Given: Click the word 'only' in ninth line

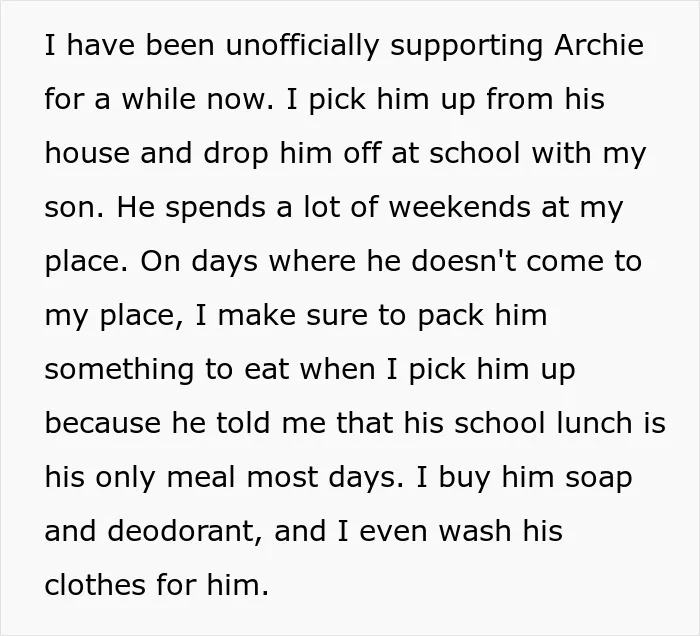Looking at the screenshot, I should pyautogui.click(x=125, y=479).
